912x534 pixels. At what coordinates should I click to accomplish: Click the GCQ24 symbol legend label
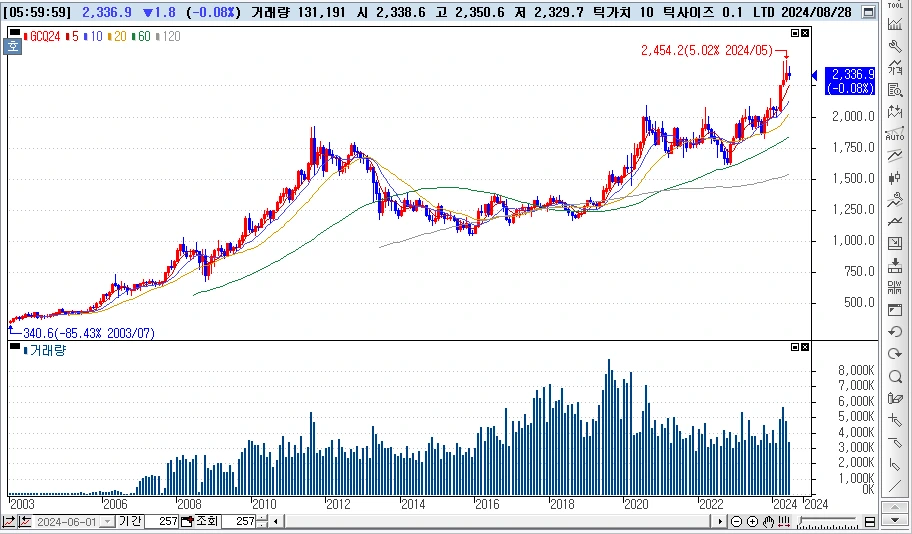(x=45, y=37)
